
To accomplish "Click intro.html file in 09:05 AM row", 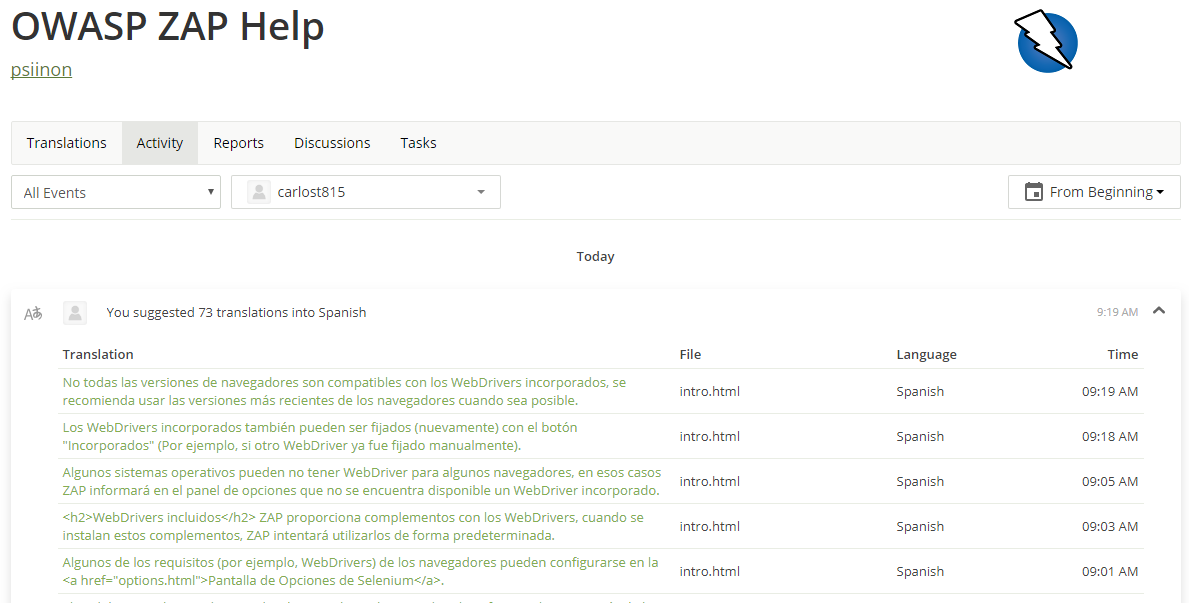I will point(710,481).
